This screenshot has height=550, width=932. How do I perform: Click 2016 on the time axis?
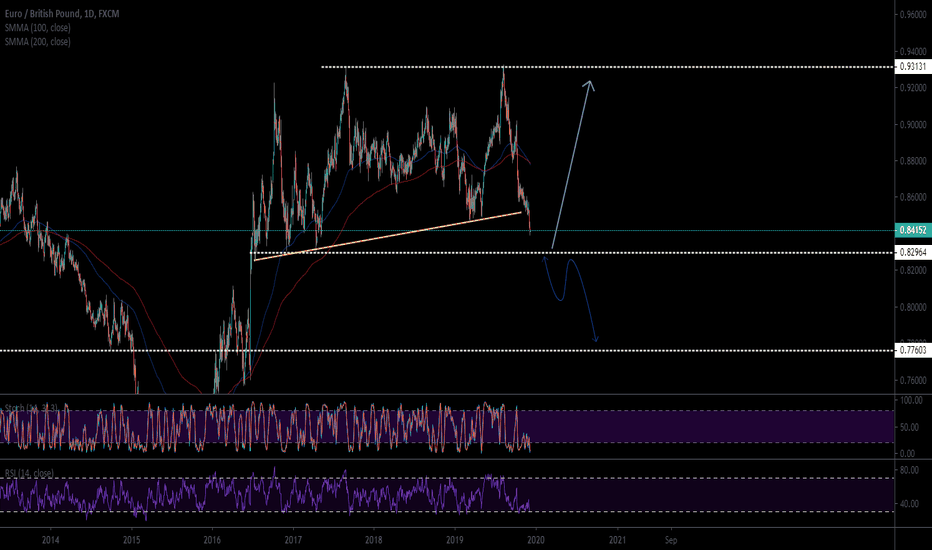(x=212, y=538)
